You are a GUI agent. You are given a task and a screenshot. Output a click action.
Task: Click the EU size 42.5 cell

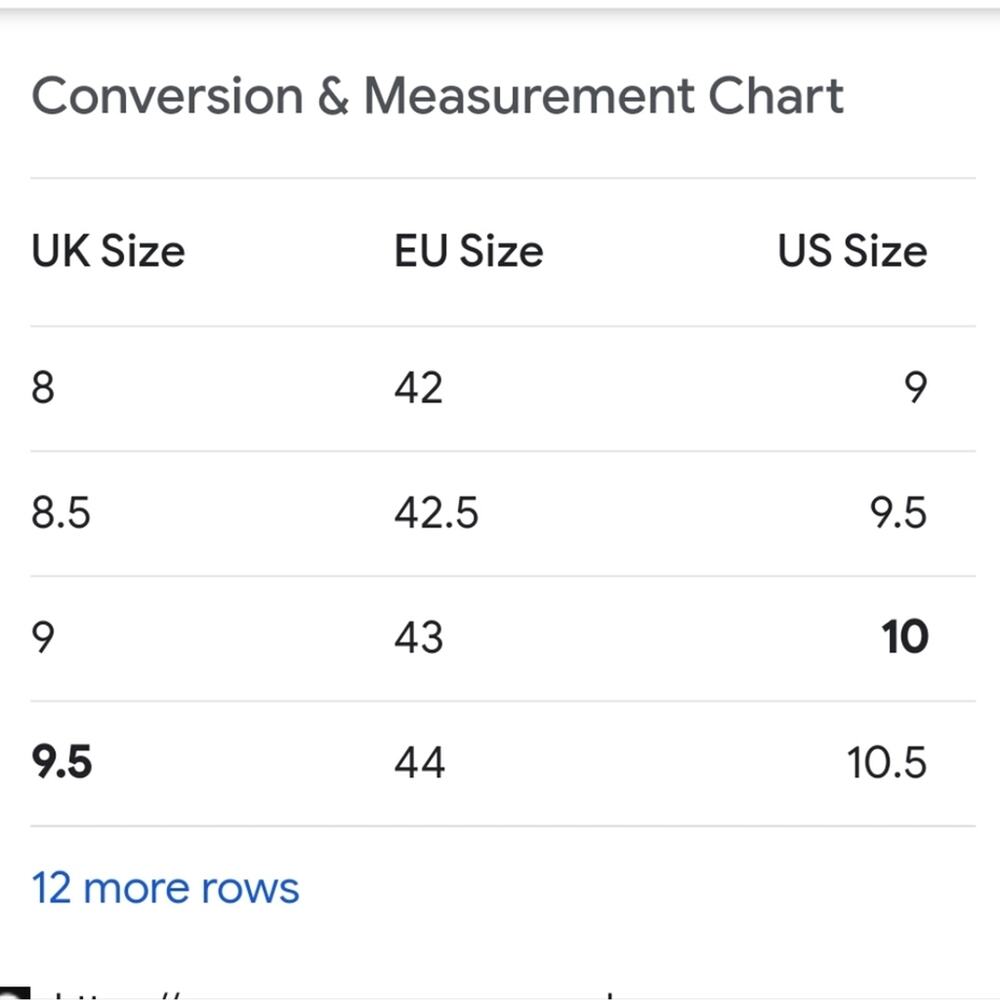pyautogui.click(x=436, y=513)
